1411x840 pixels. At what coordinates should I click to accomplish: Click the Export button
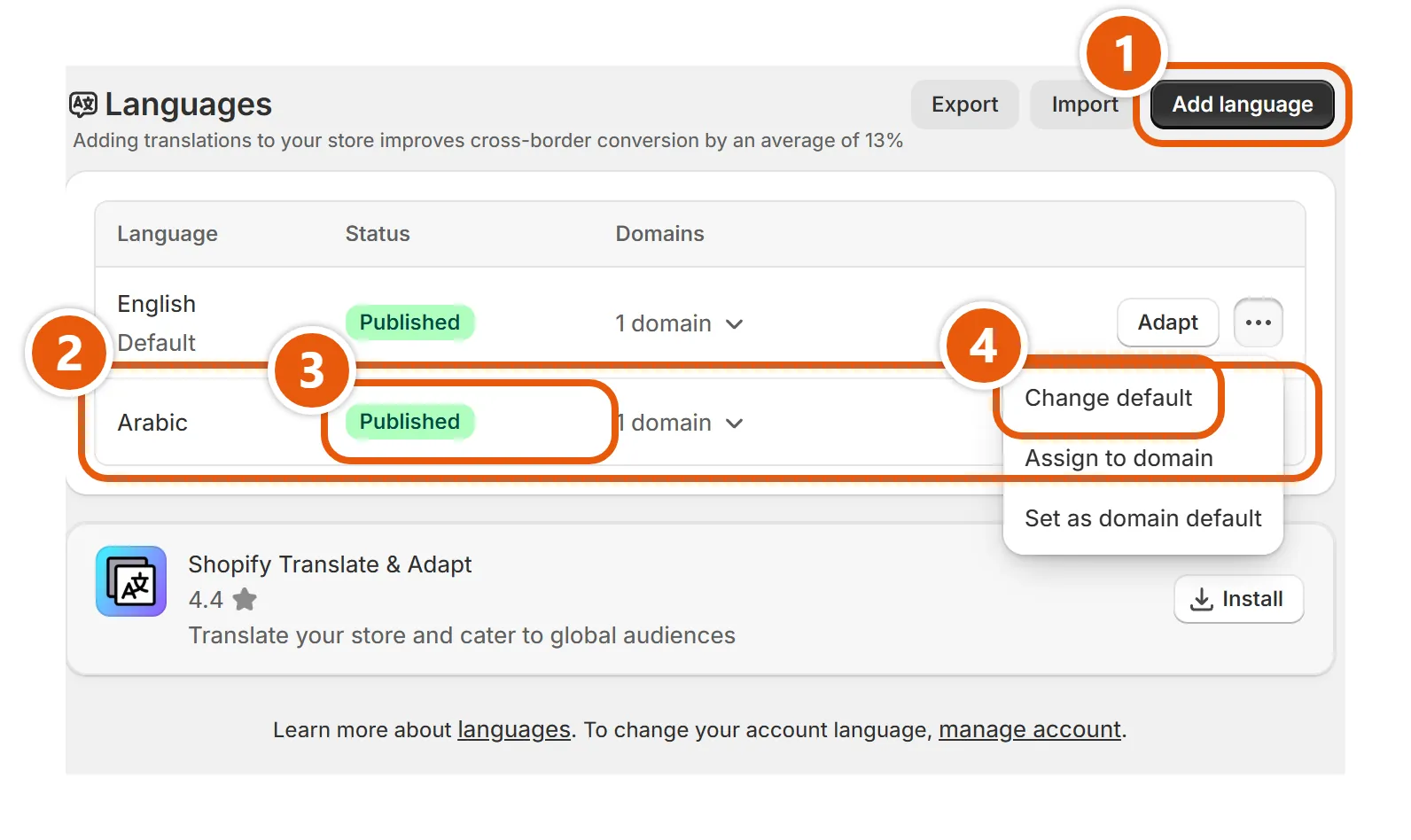coord(964,105)
